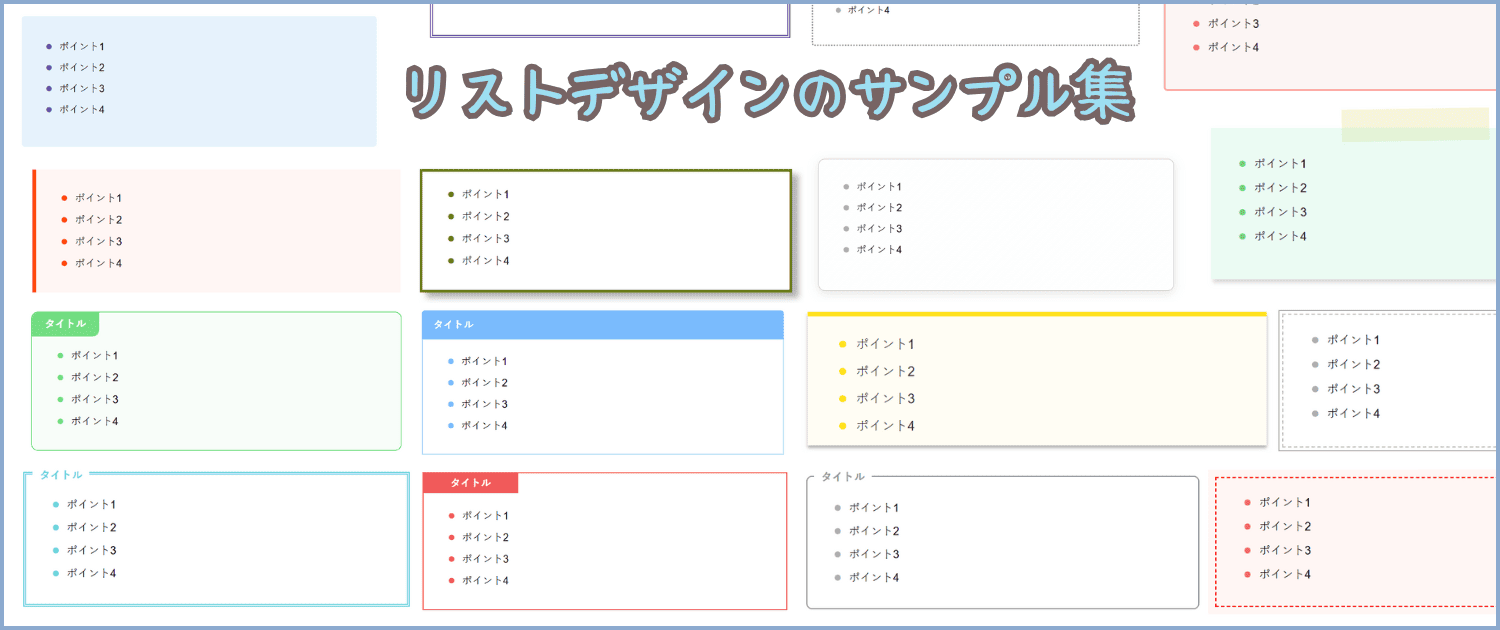This screenshot has width=1500, height=630.
Task: Click the cyan bullet beside ポイント4 in double-bordered box
Action: pos(55,573)
